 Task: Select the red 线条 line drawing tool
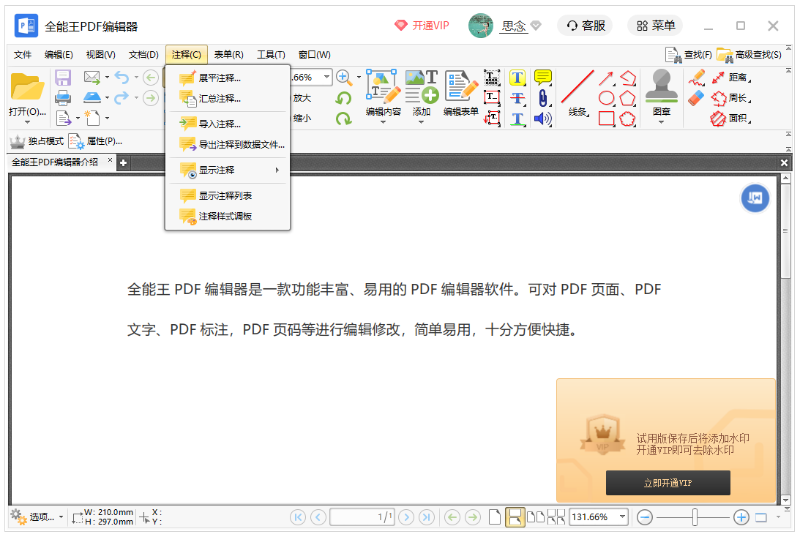578,92
